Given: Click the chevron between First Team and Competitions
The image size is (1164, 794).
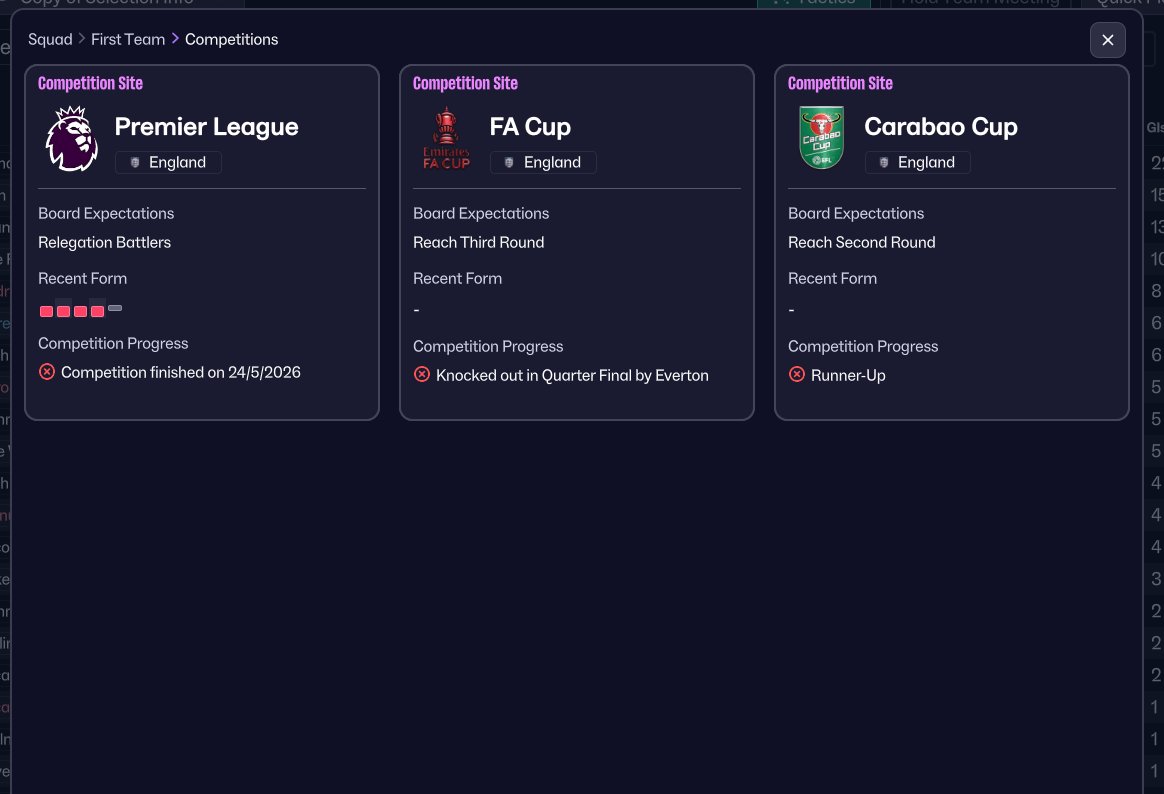Looking at the screenshot, I should [175, 39].
